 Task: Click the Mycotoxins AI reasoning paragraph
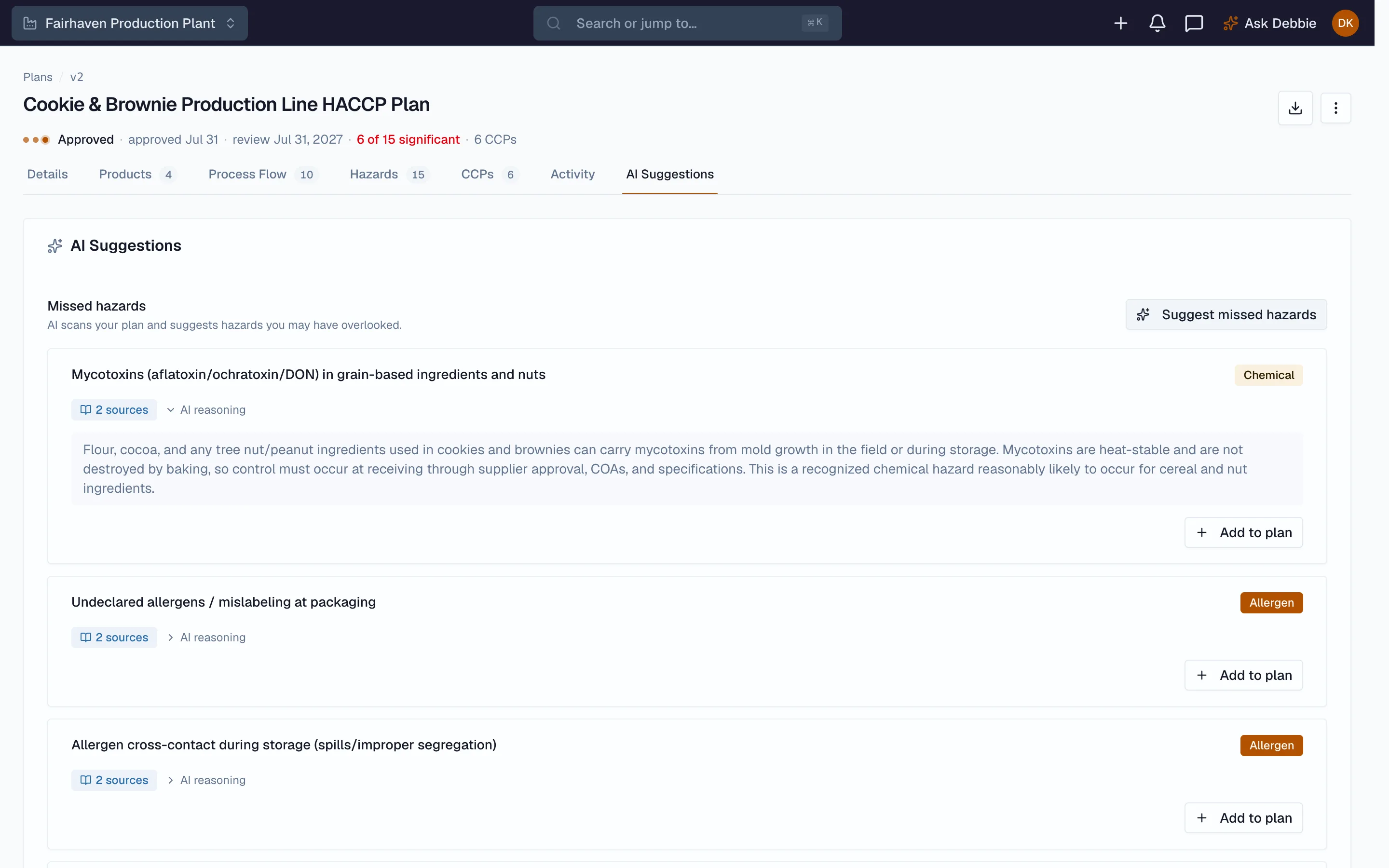coord(687,469)
